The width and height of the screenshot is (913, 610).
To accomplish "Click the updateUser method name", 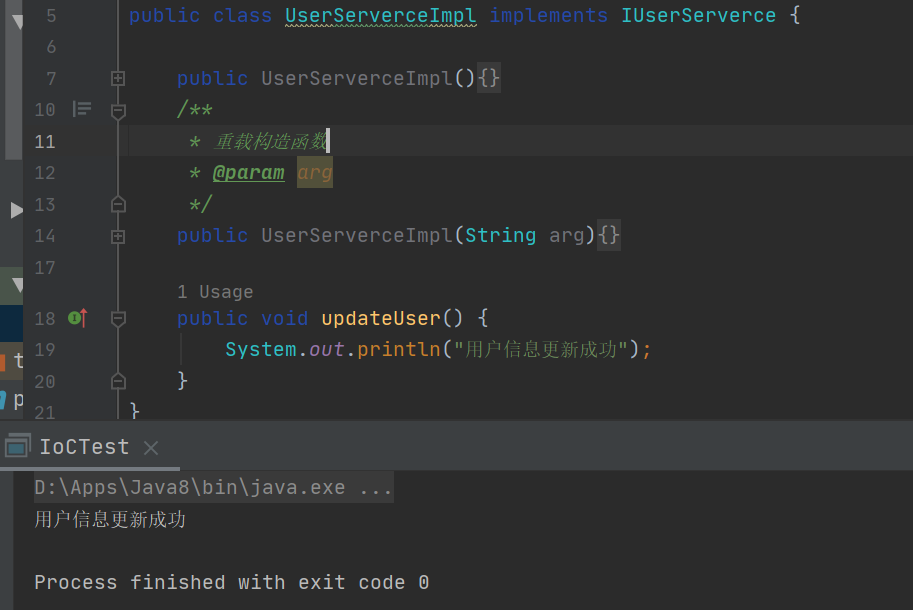I will click(380, 318).
